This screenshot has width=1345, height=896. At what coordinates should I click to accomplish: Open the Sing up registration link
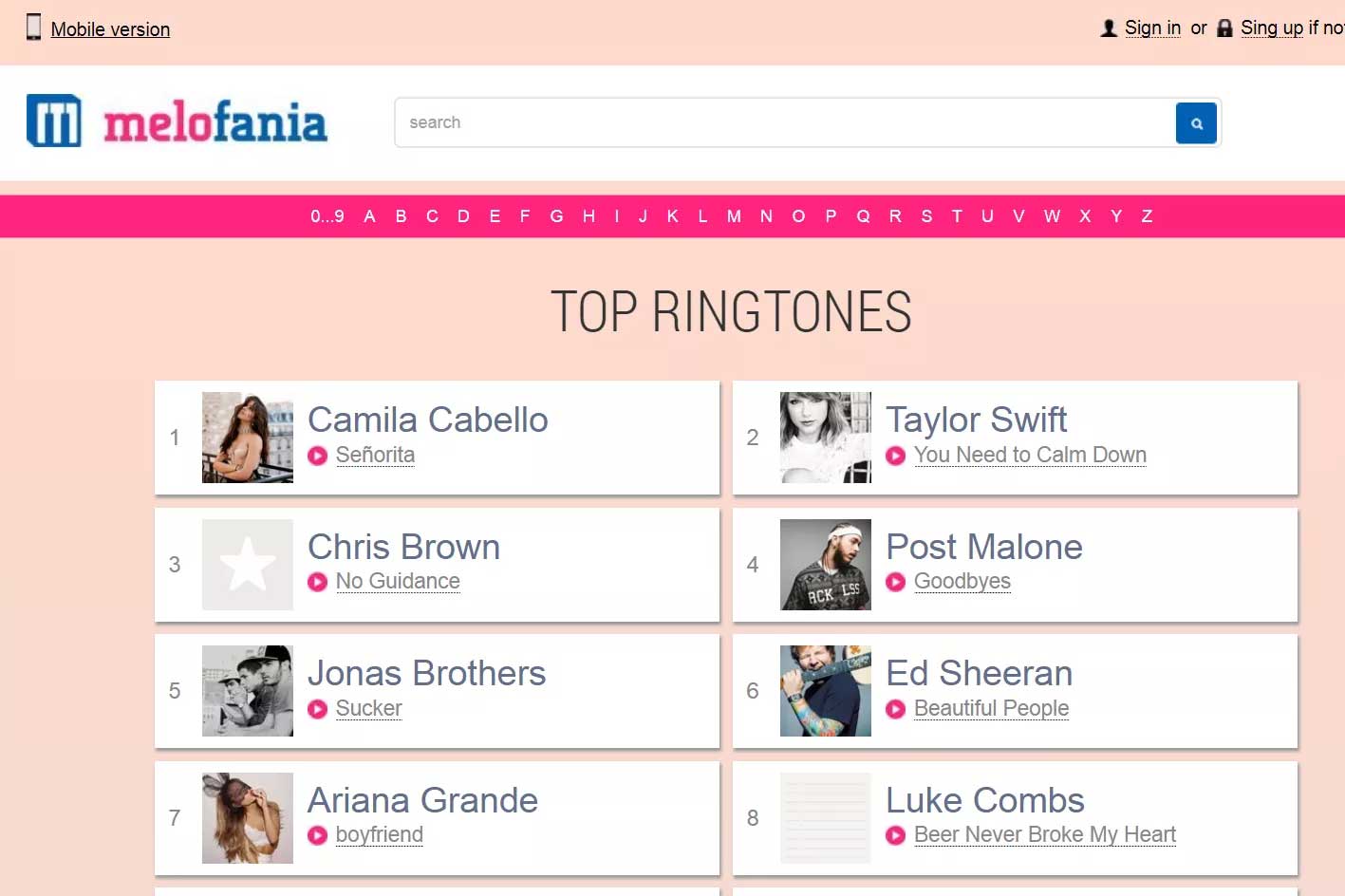pyautogui.click(x=1271, y=28)
